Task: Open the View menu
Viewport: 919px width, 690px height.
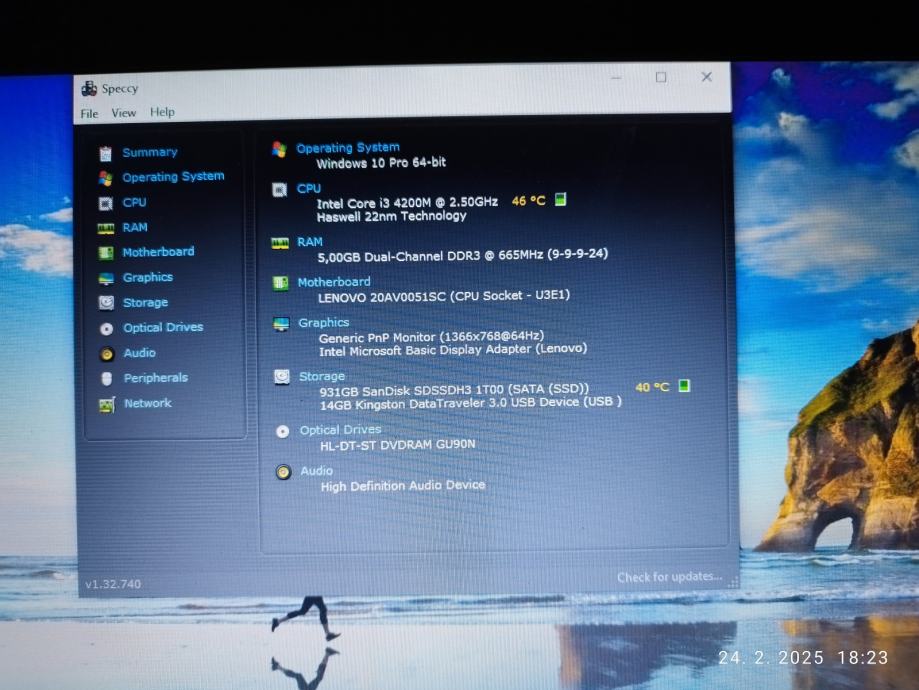Action: pyautogui.click(x=123, y=113)
